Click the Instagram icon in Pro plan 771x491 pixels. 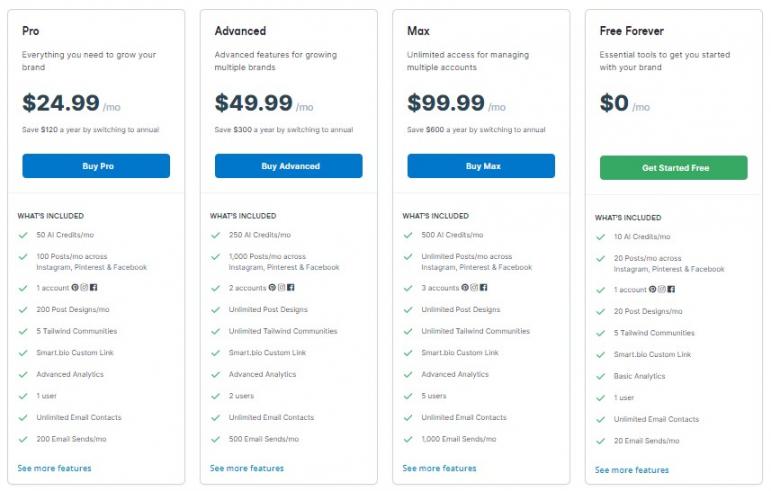tap(85, 288)
